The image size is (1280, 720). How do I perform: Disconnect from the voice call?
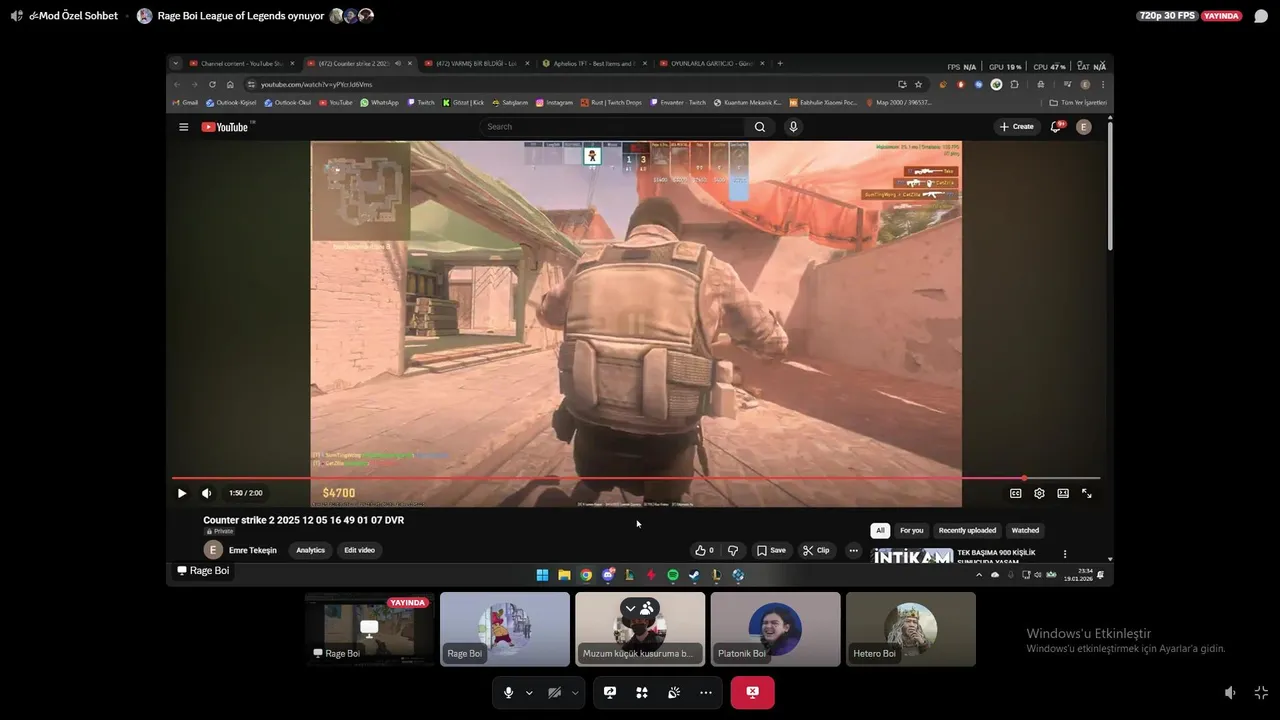(x=752, y=692)
